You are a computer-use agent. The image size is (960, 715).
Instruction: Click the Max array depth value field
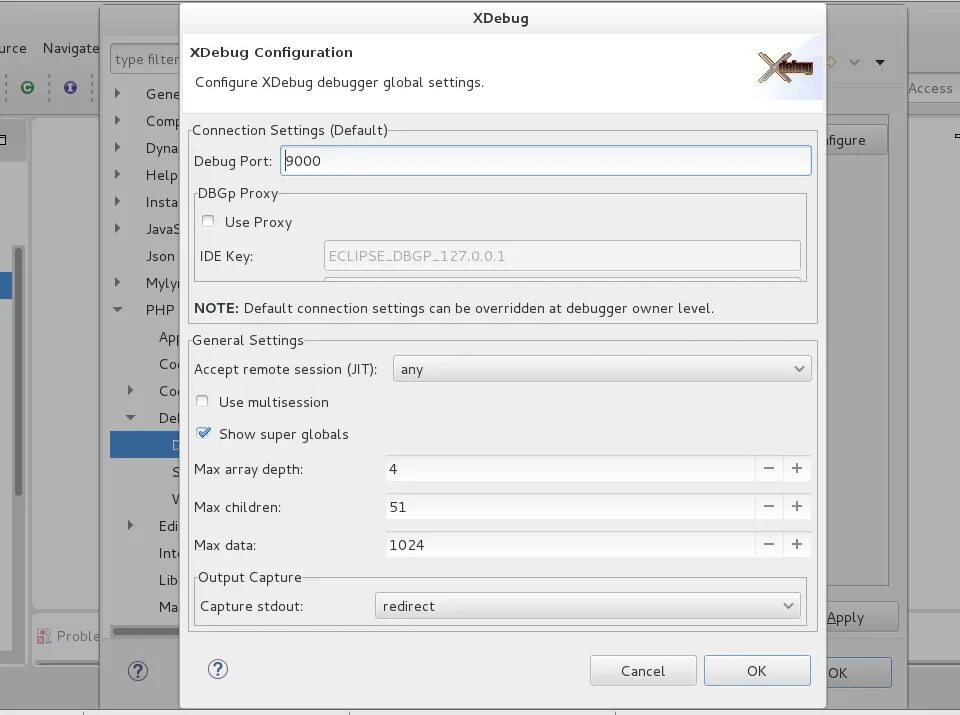[x=569, y=469]
